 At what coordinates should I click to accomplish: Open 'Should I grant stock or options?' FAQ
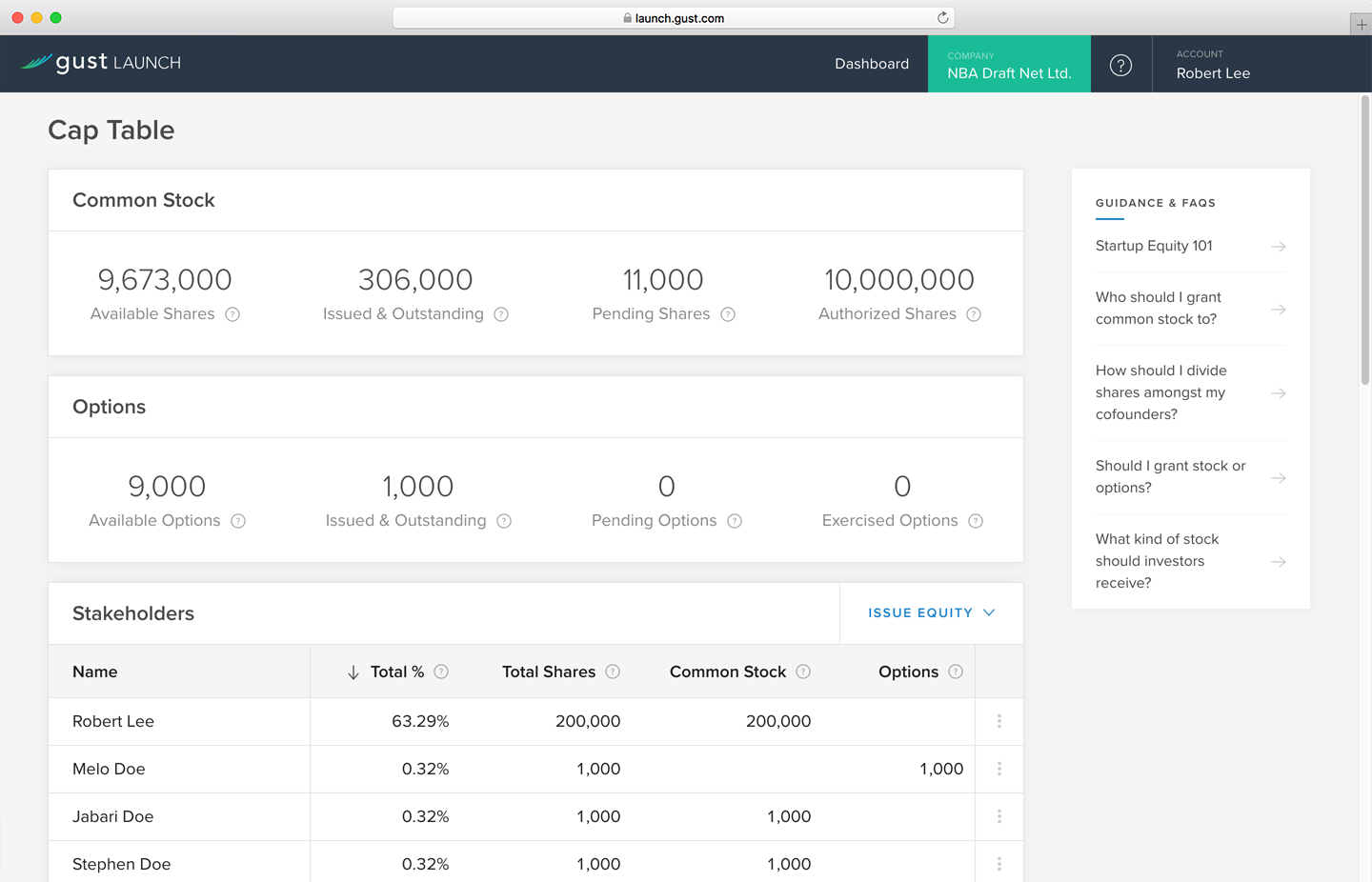1190,476
